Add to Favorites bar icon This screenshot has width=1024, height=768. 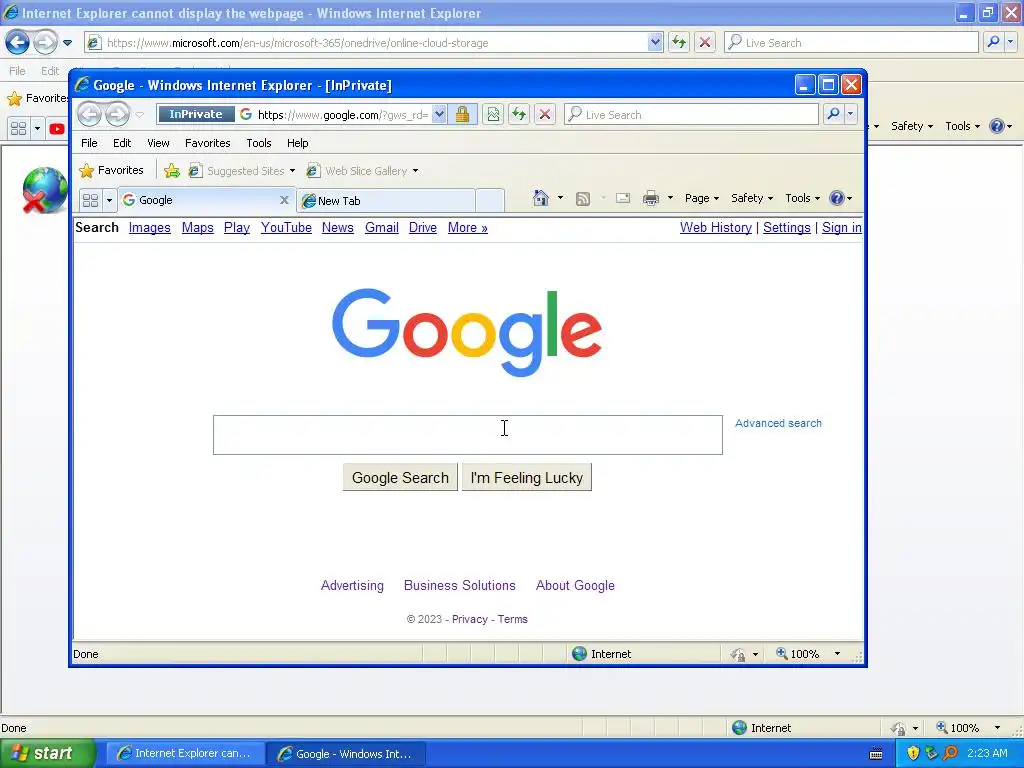coord(172,170)
